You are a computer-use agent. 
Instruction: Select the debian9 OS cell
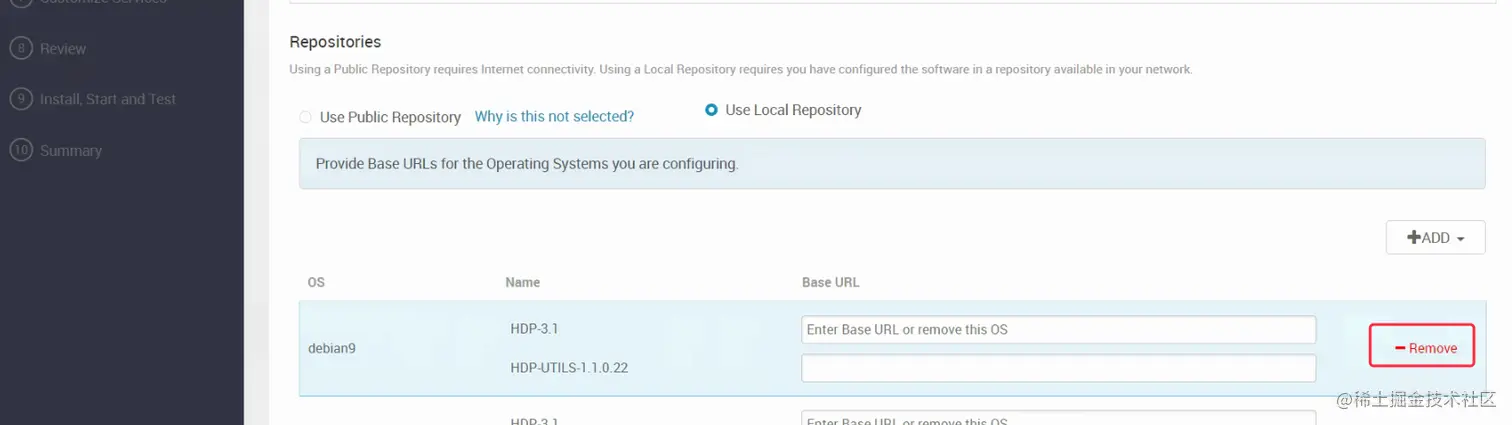(x=332, y=349)
